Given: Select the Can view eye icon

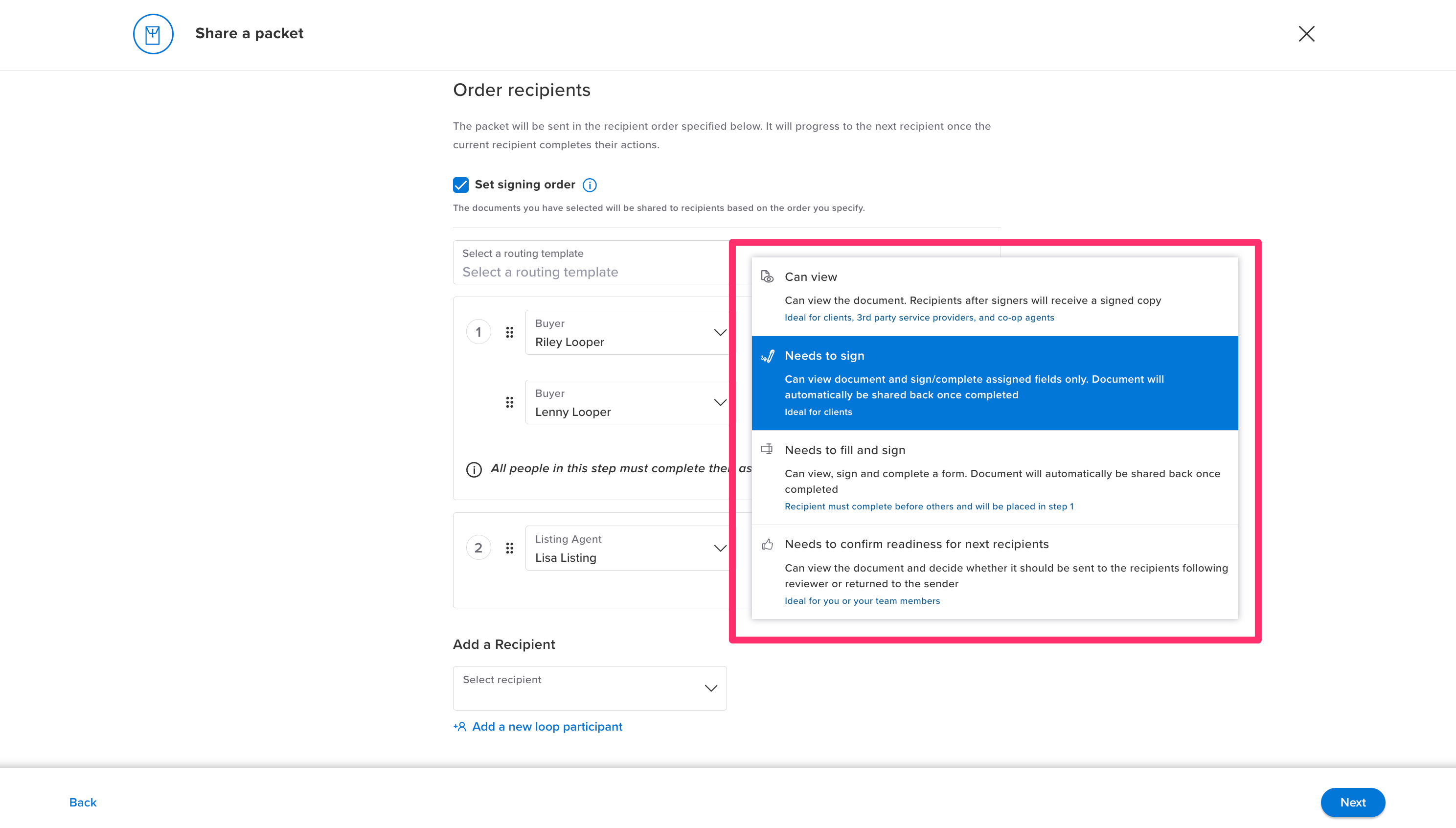Looking at the screenshot, I should pos(768,277).
